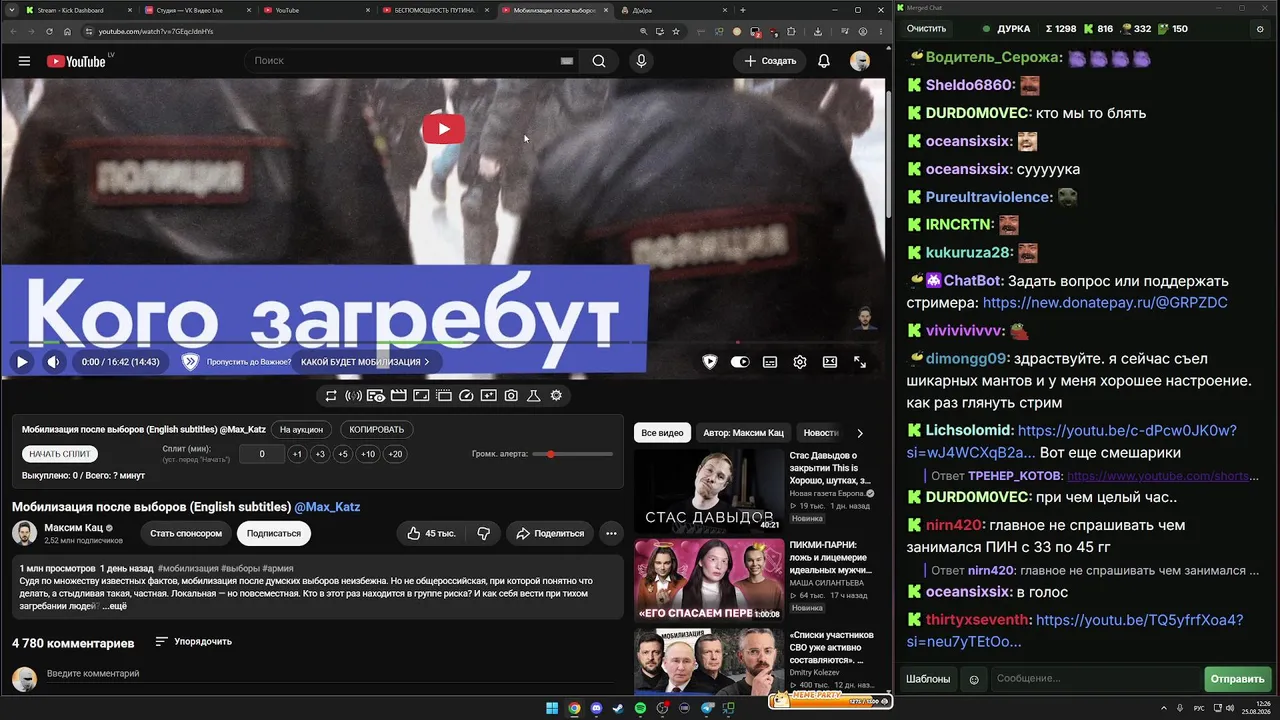This screenshot has height=720, width=1280.
Task: Click "Стать спонсором" button
Action: click(x=186, y=534)
